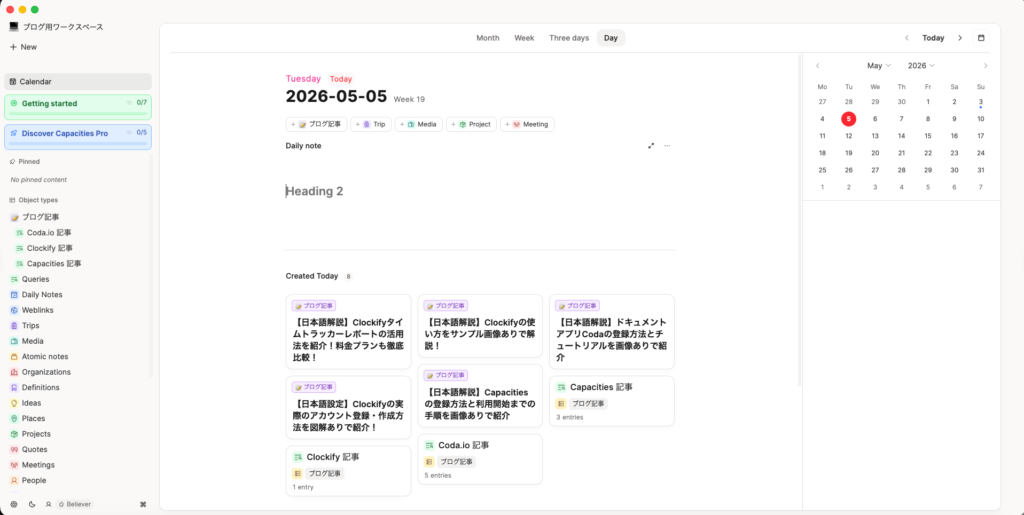Jump to Today in top bar
Viewport: 1024px width, 515px height.
pyautogui.click(x=933, y=38)
